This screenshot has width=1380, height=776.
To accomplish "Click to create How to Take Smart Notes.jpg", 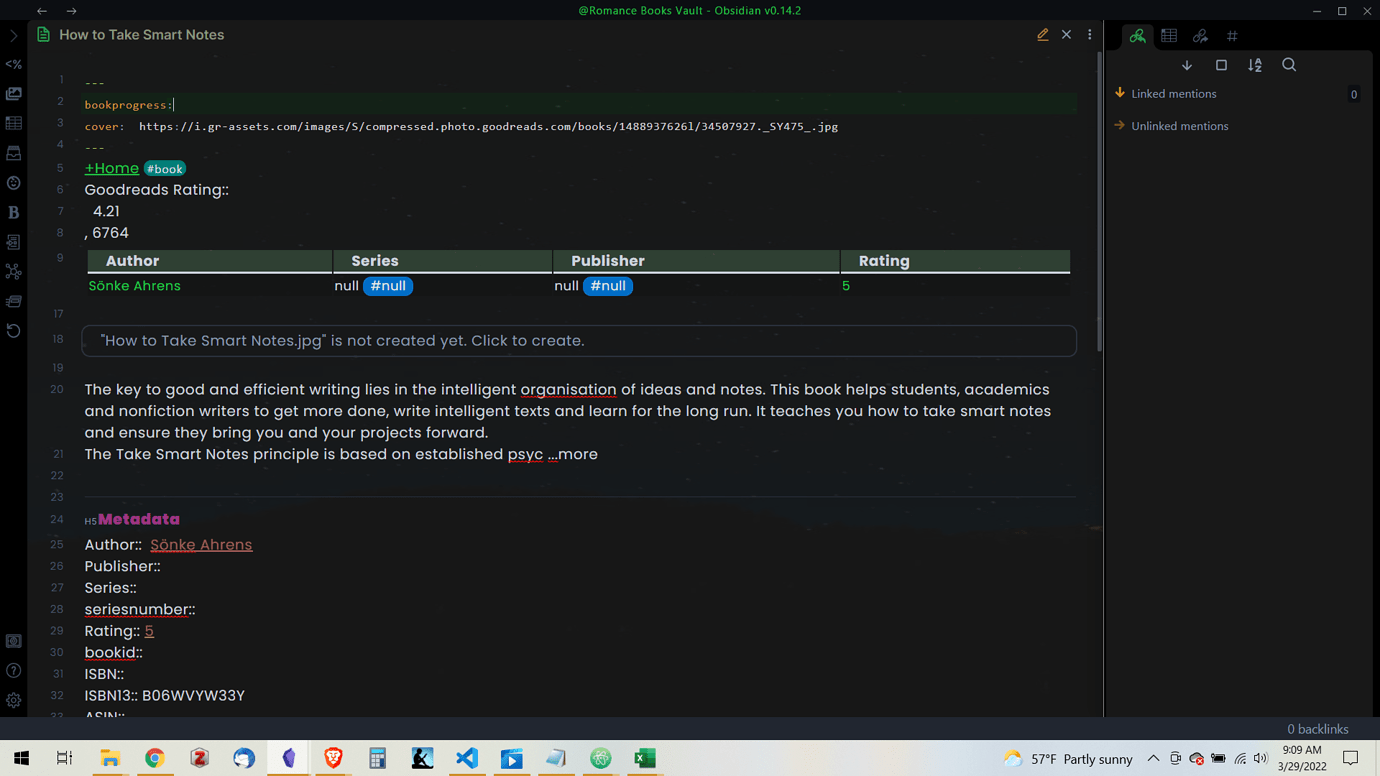I will point(341,340).
